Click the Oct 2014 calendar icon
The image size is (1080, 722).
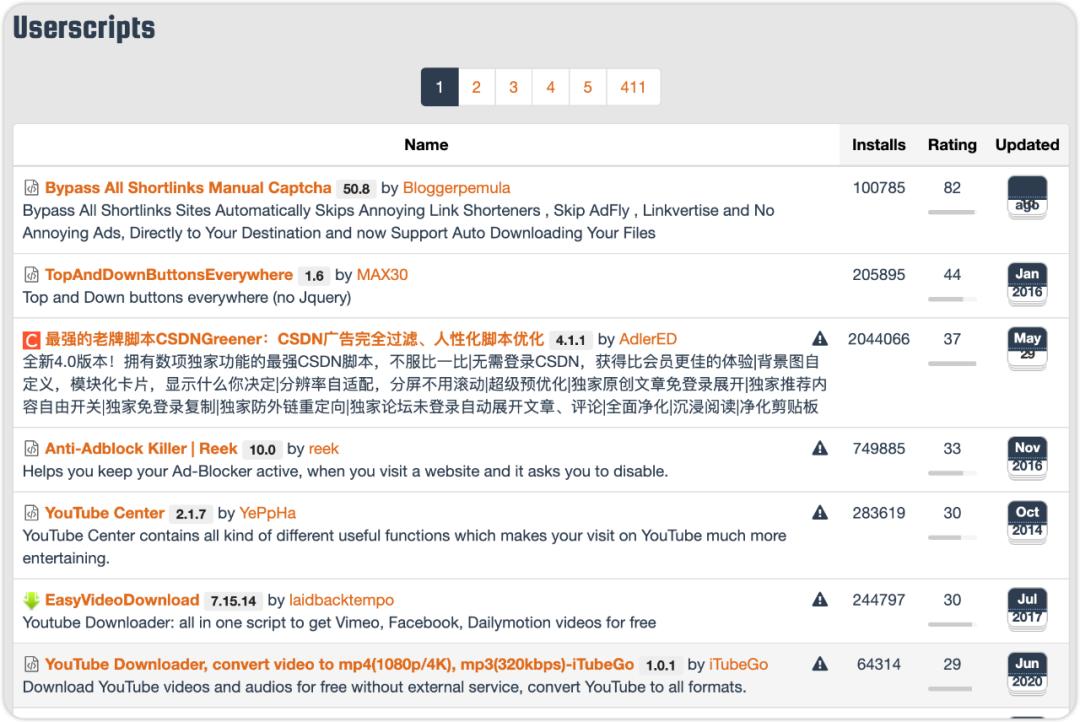1027,521
